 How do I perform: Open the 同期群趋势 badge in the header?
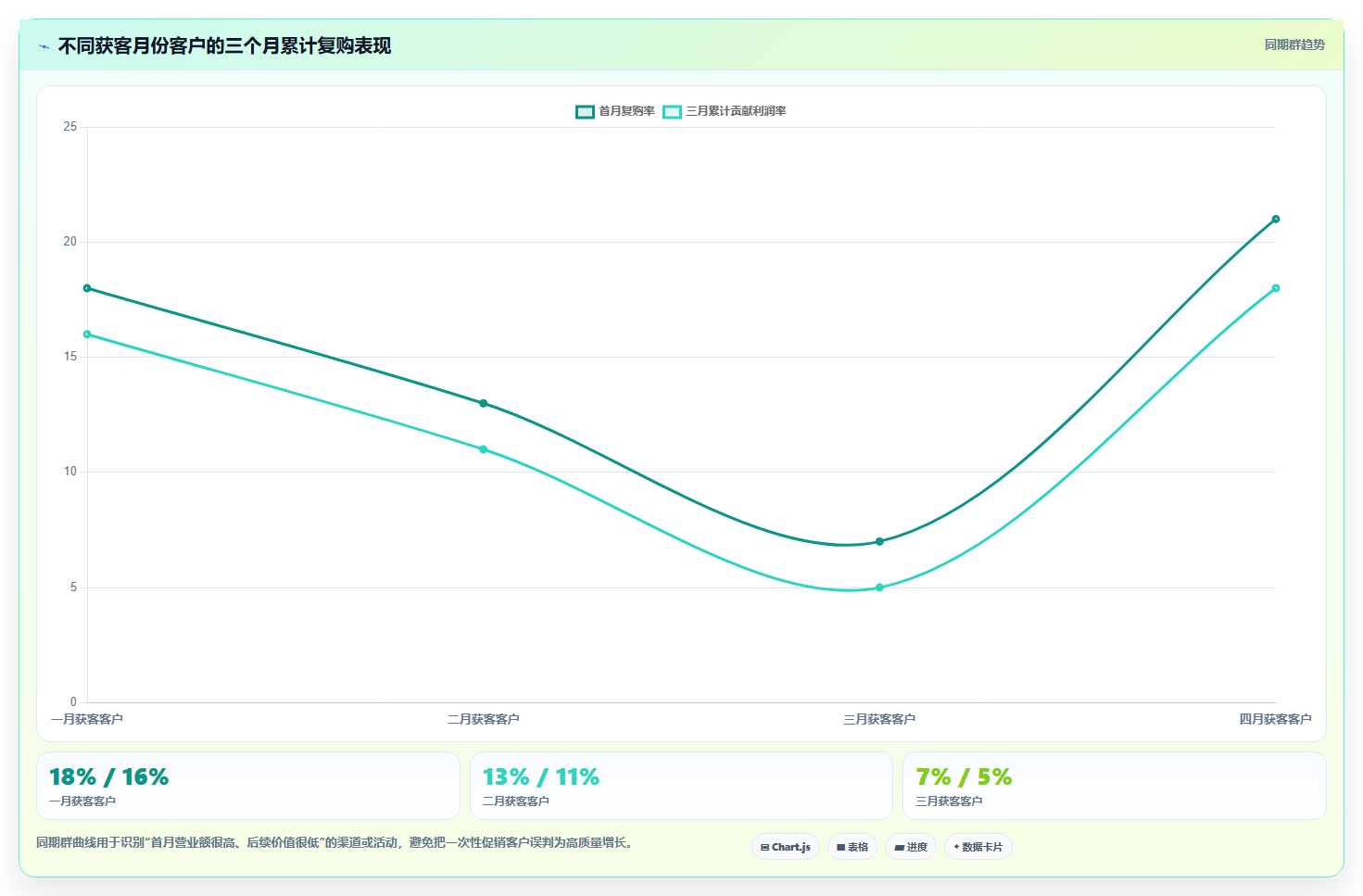point(1294,44)
